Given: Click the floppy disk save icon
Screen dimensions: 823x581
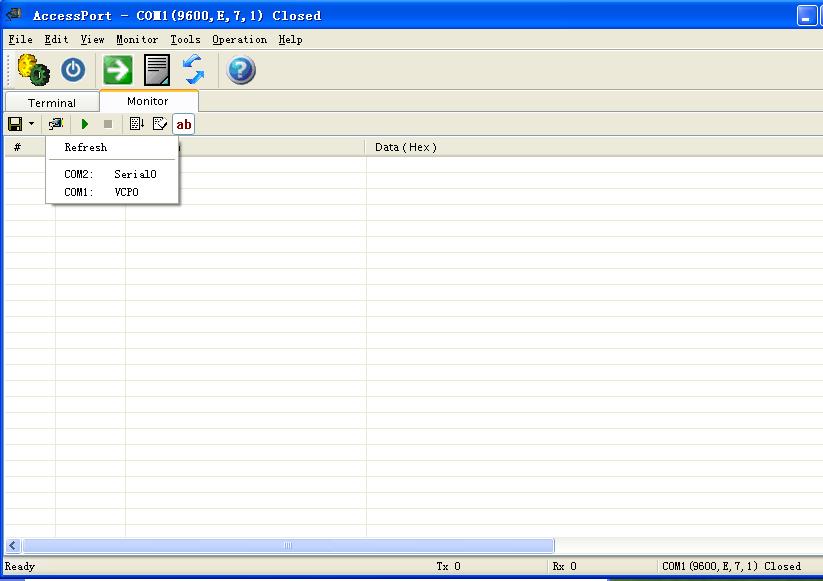Looking at the screenshot, I should click(x=15, y=124).
